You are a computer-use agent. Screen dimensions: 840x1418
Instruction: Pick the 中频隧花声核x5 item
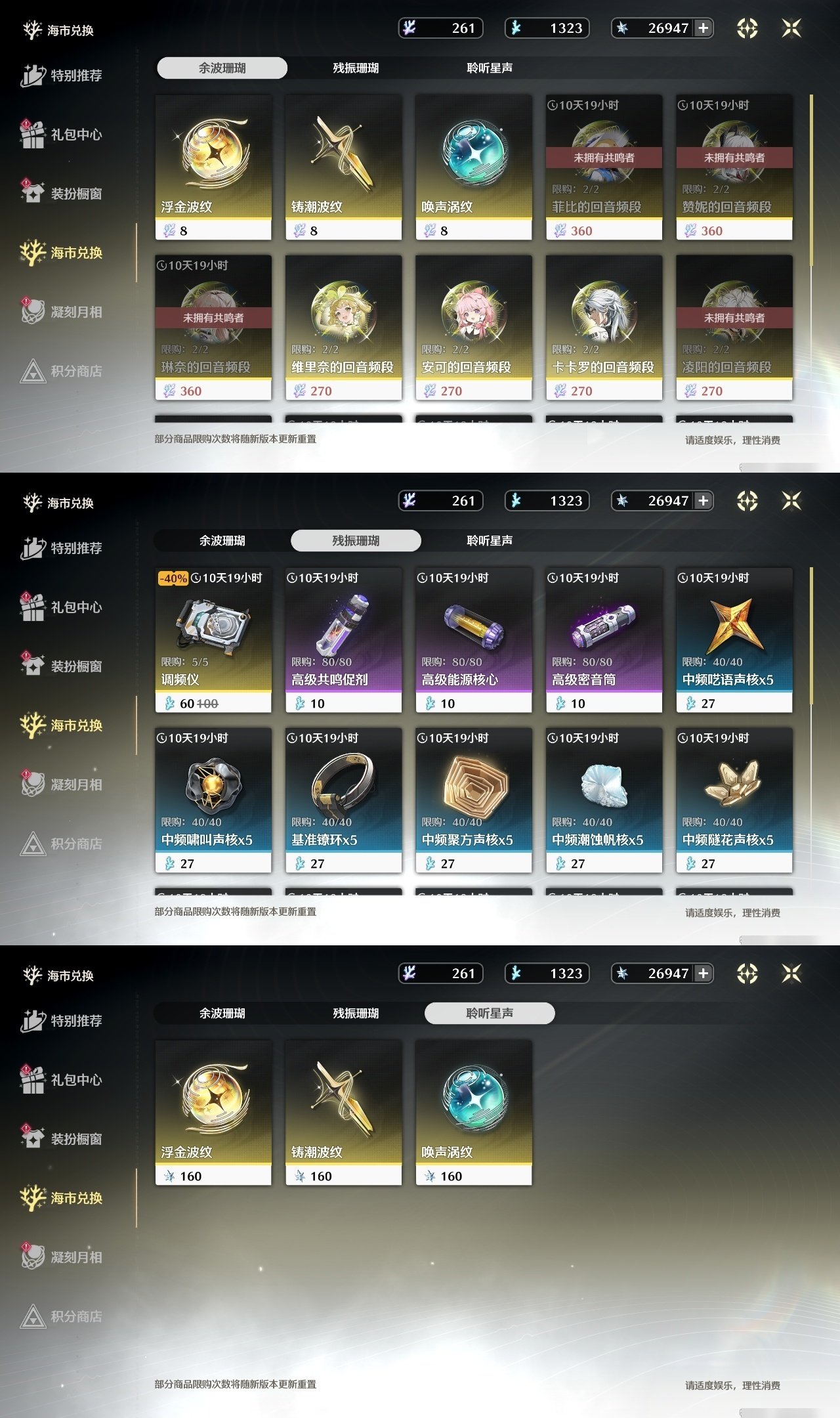tap(734, 800)
